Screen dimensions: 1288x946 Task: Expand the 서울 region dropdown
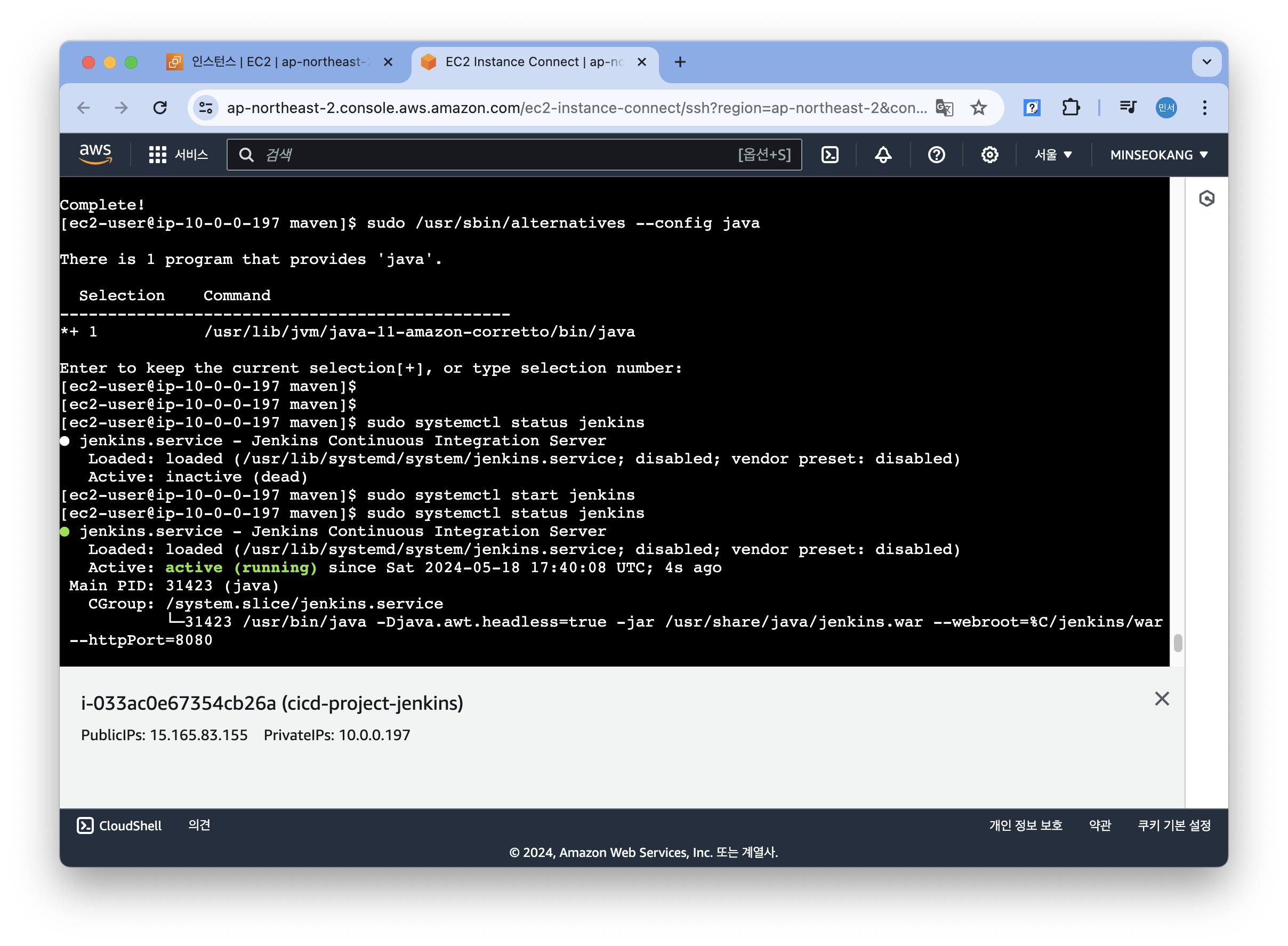coord(1052,155)
